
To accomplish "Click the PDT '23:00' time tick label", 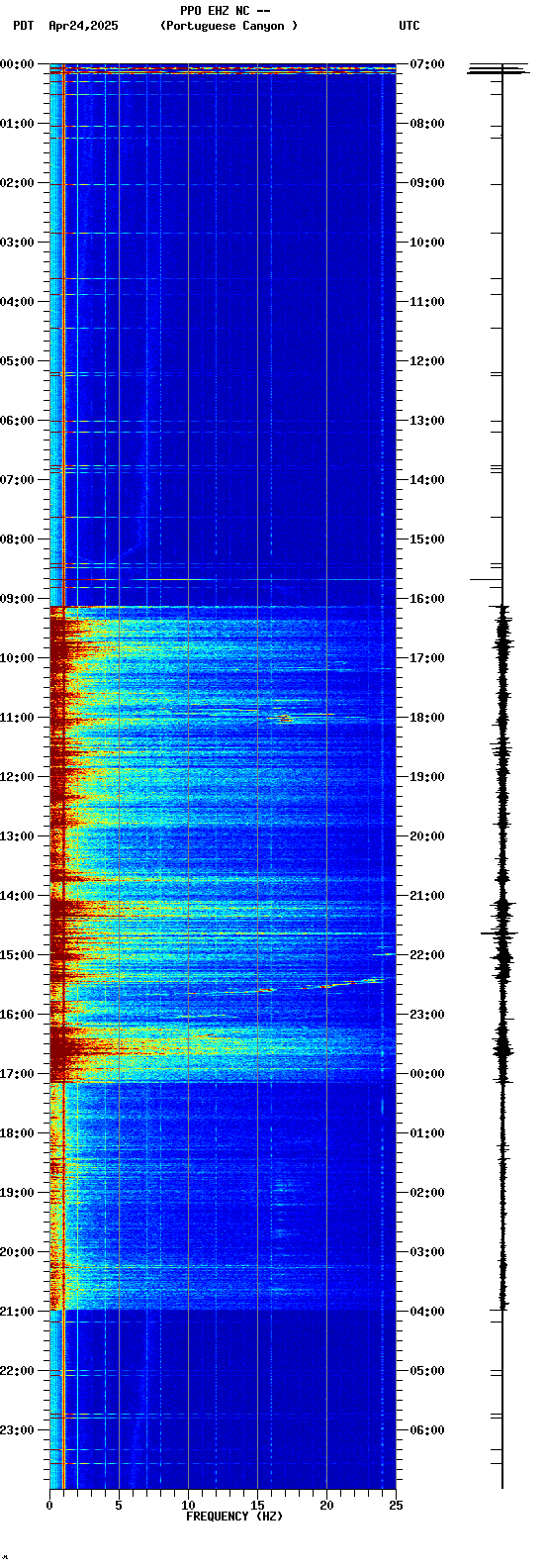I will coord(17,1430).
